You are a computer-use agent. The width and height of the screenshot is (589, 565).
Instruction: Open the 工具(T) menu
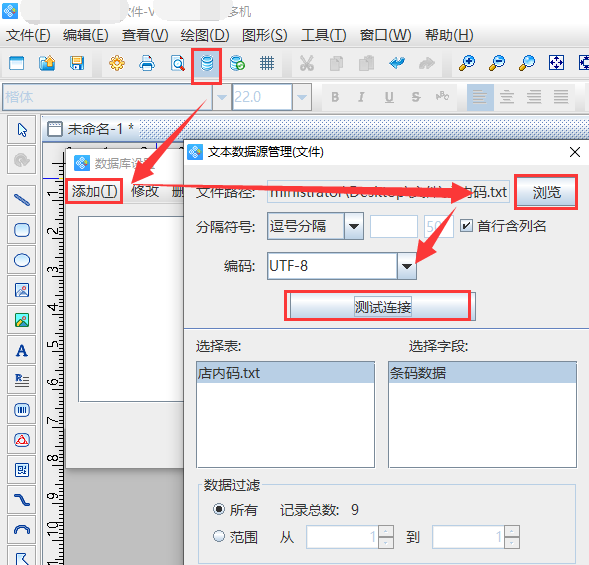point(323,36)
